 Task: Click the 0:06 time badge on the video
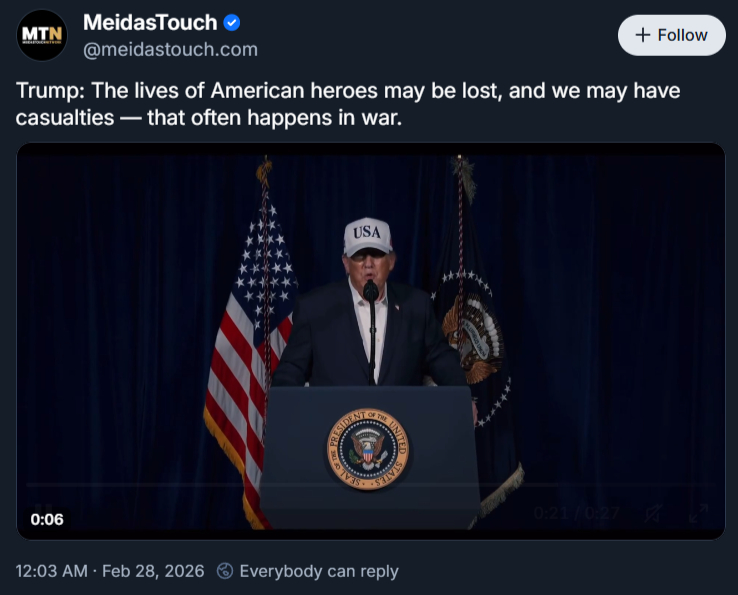click(47, 519)
